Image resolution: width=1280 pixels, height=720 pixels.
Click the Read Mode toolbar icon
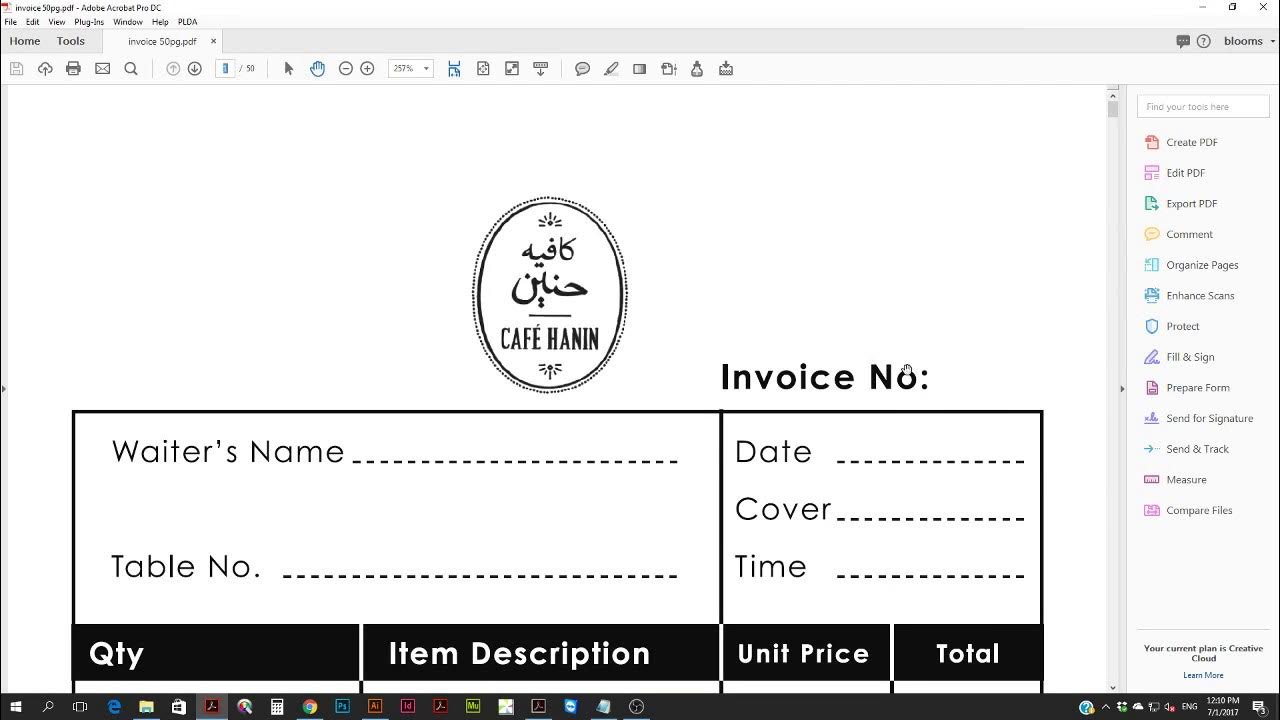(541, 69)
